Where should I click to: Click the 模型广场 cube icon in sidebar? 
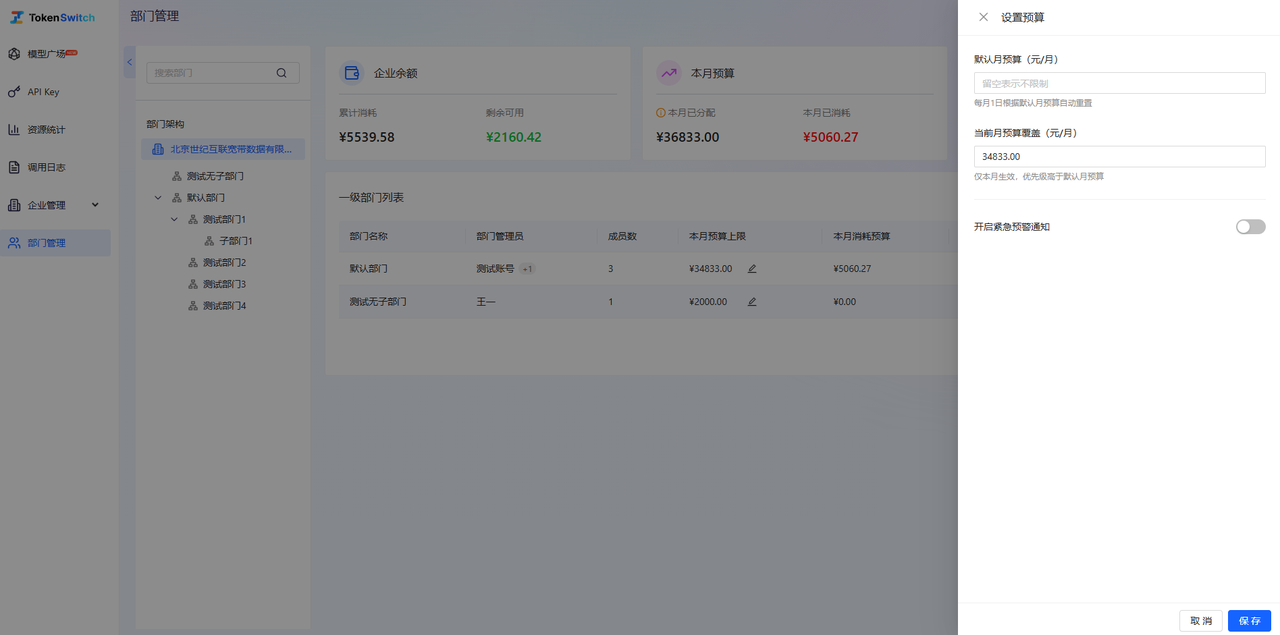point(14,54)
